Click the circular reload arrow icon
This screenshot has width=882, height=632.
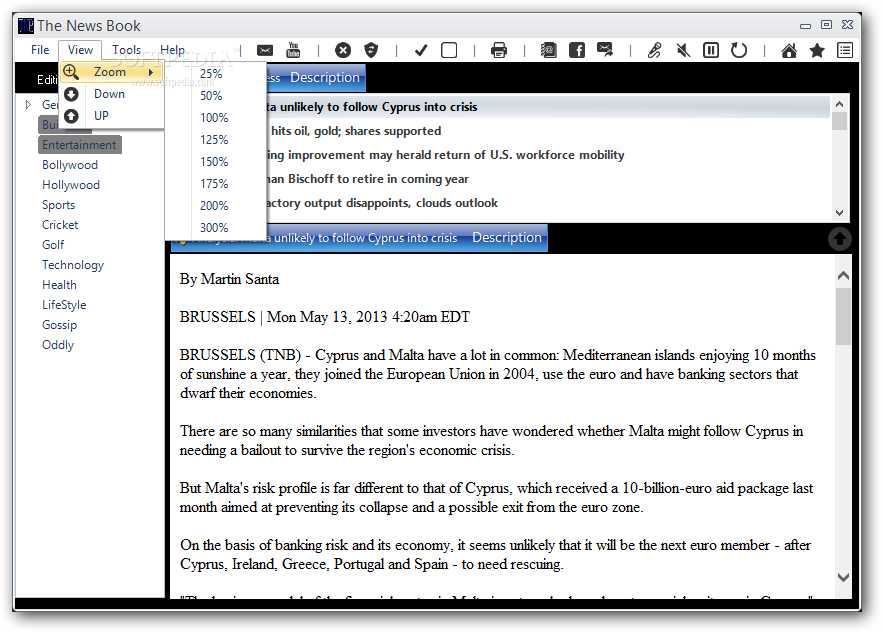click(739, 51)
